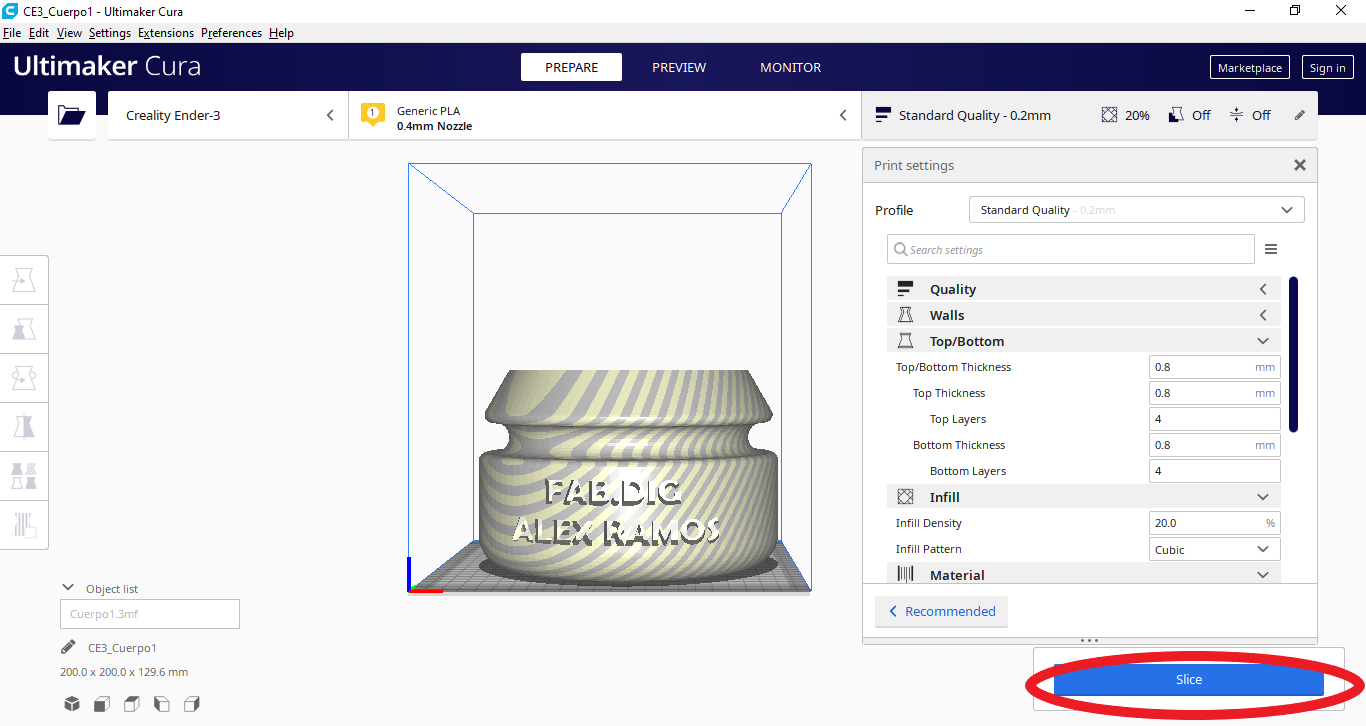Edit the Bottom Thickness value
The height and width of the screenshot is (726, 1366).
pos(1215,445)
